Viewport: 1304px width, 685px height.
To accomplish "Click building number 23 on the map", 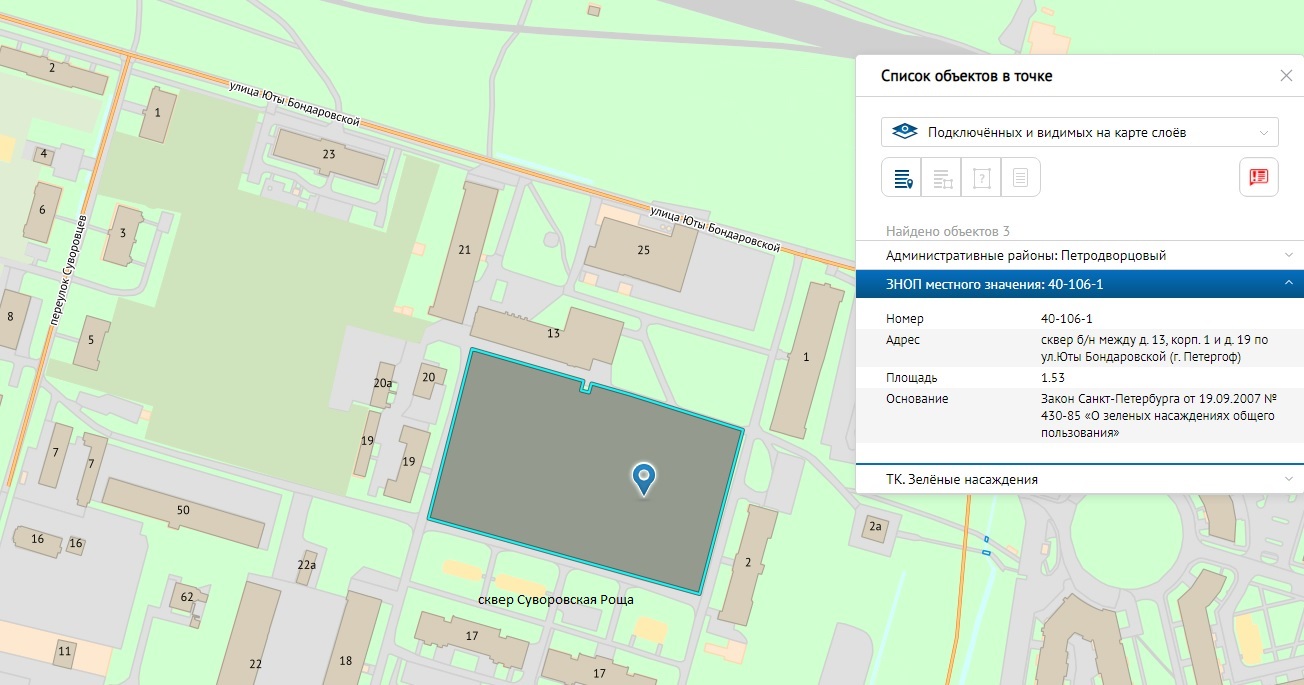I will click(328, 155).
